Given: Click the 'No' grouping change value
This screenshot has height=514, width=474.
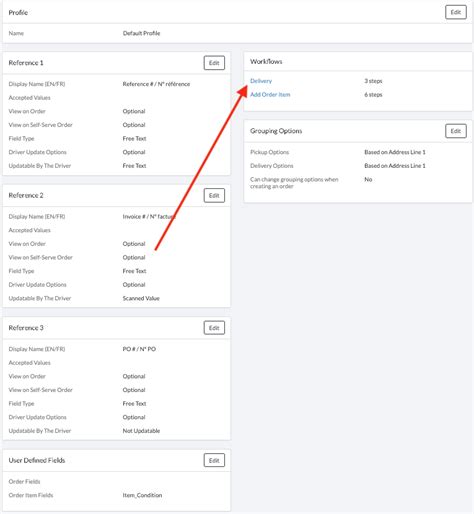Looking at the screenshot, I should pos(368,179).
